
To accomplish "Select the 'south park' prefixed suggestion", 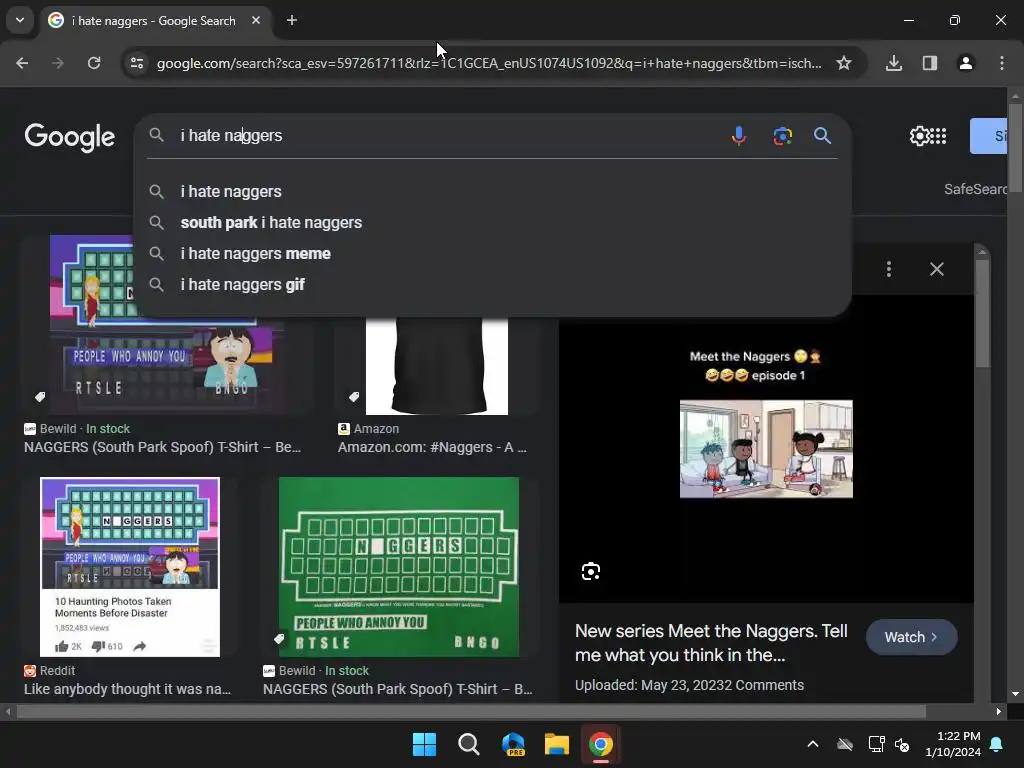I will (x=492, y=223).
